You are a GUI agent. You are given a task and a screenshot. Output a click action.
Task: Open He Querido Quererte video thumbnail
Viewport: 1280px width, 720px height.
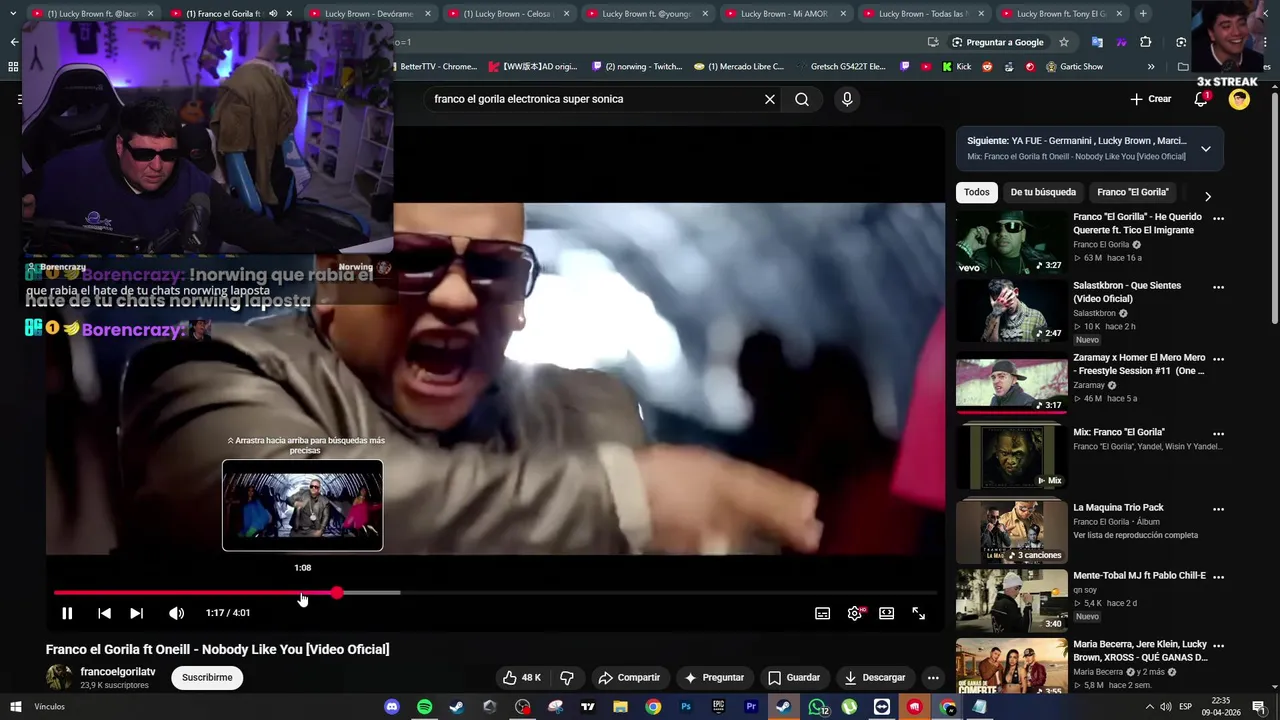[x=1011, y=242]
